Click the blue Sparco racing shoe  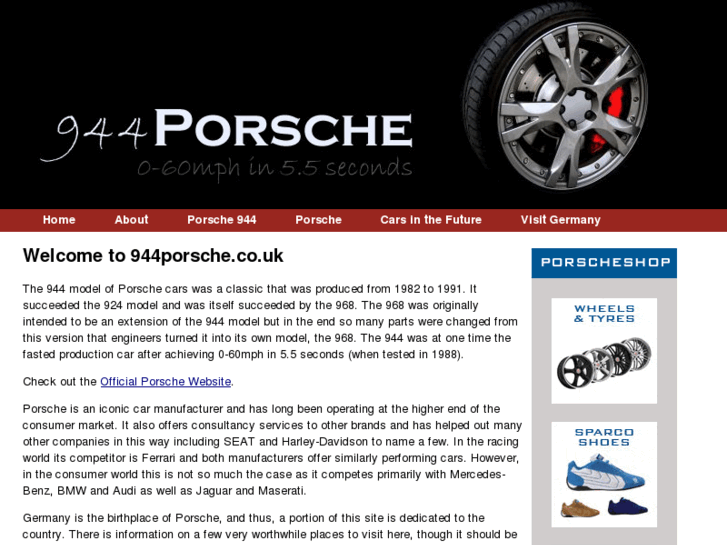[x=605, y=473]
